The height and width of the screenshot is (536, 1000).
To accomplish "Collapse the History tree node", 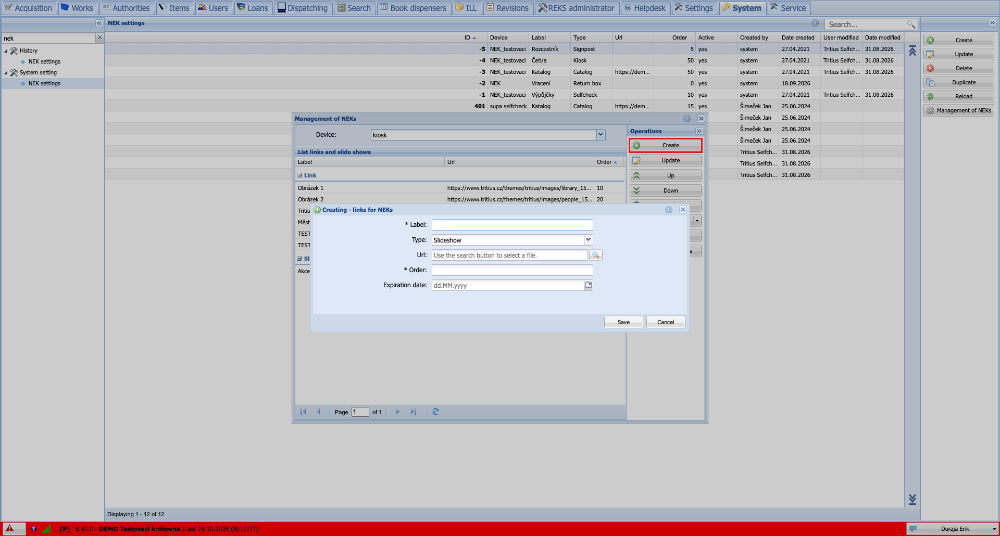I will (6, 51).
